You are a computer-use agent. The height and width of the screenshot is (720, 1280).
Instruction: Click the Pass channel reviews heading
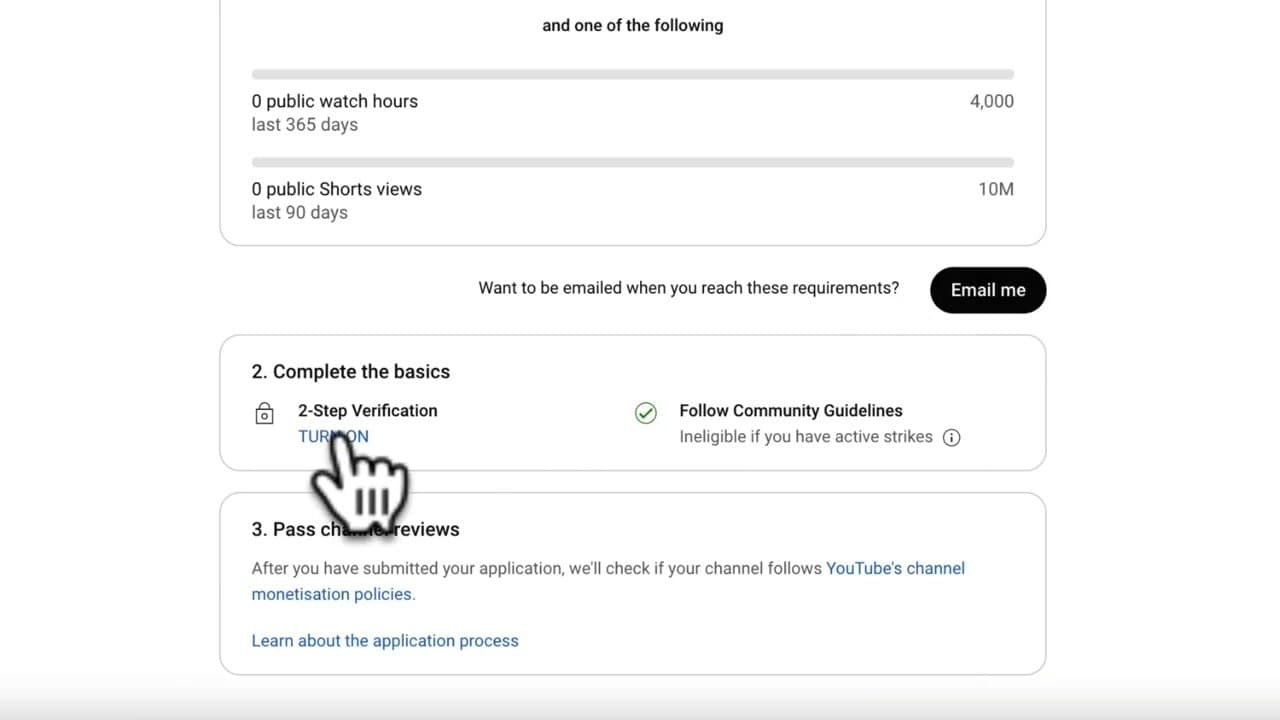point(355,529)
